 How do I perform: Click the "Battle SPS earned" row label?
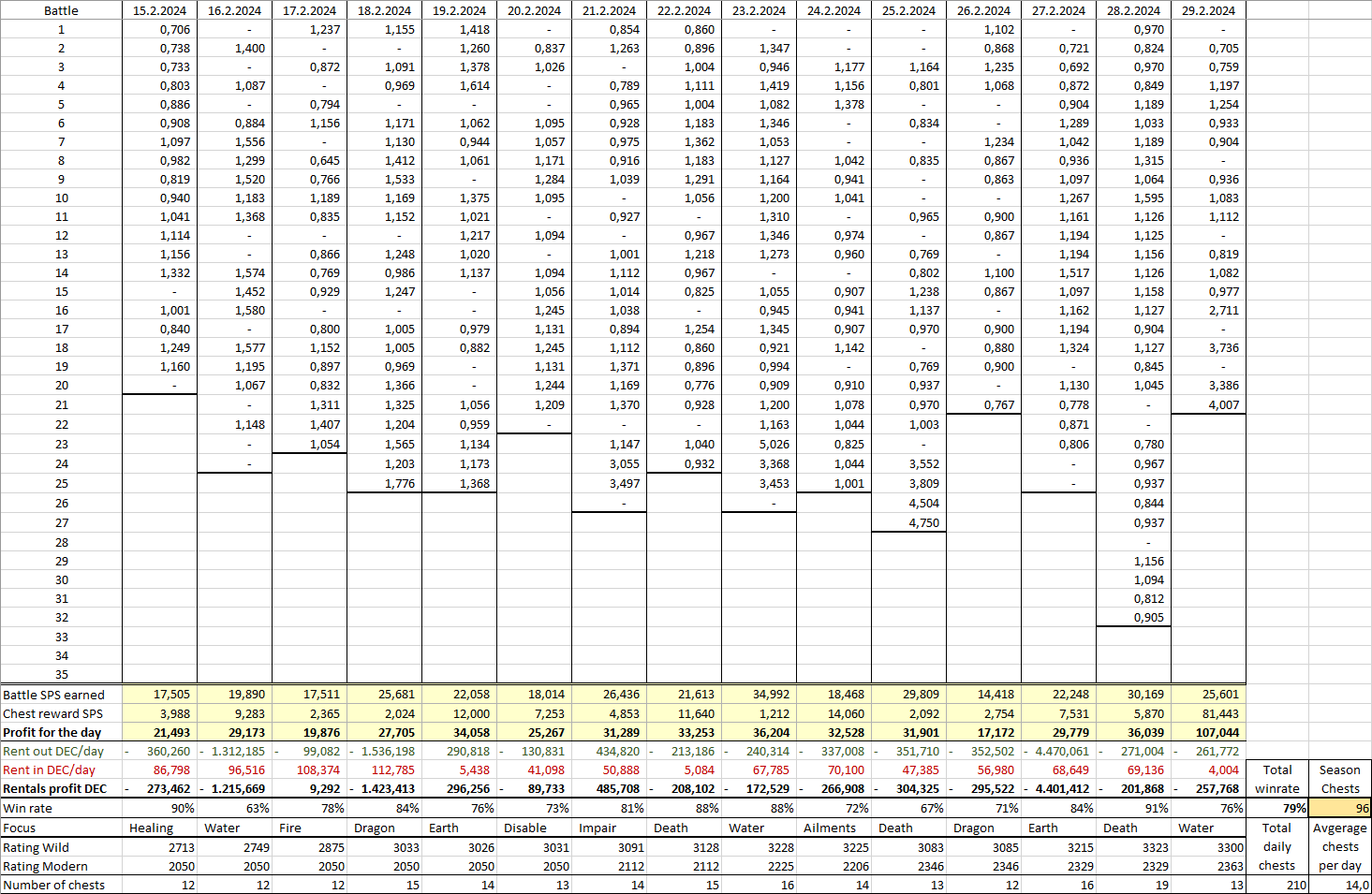[53, 695]
